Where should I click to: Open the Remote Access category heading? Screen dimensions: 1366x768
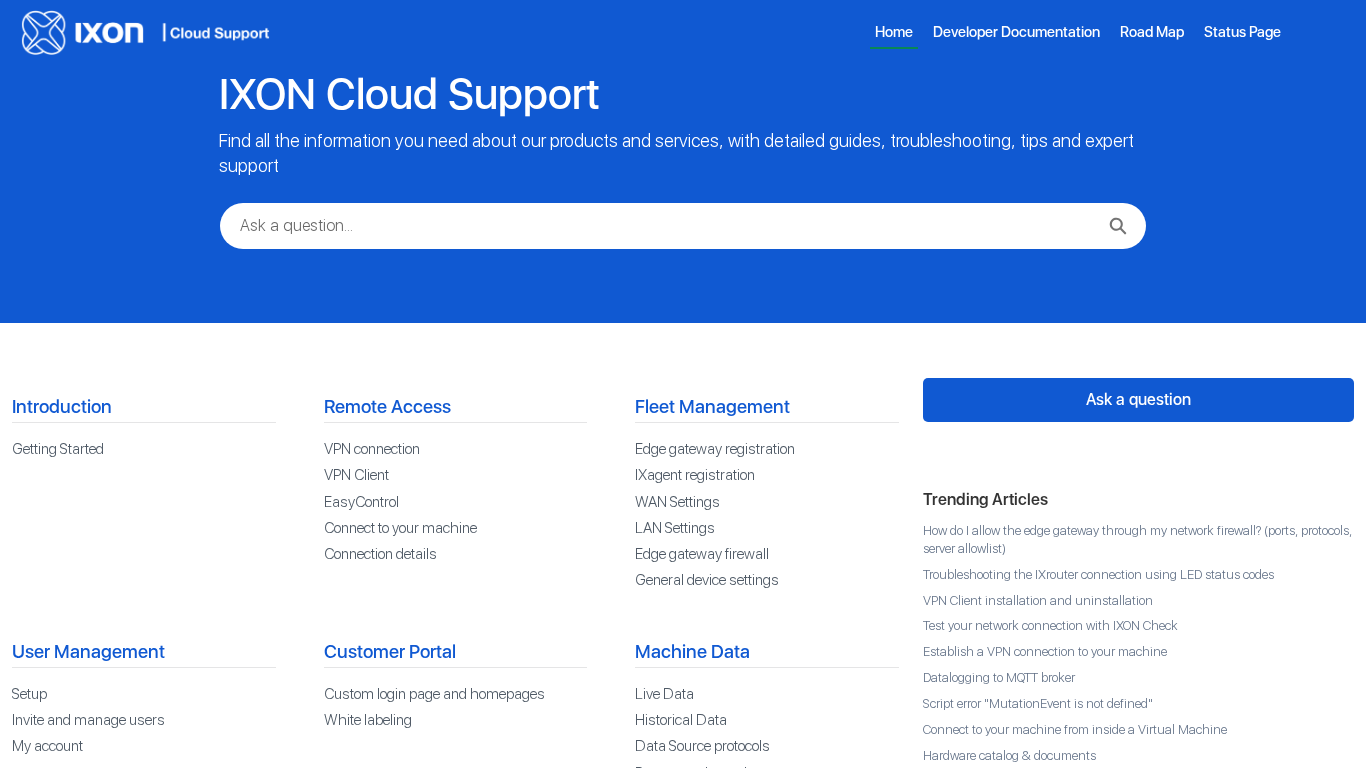coord(387,407)
